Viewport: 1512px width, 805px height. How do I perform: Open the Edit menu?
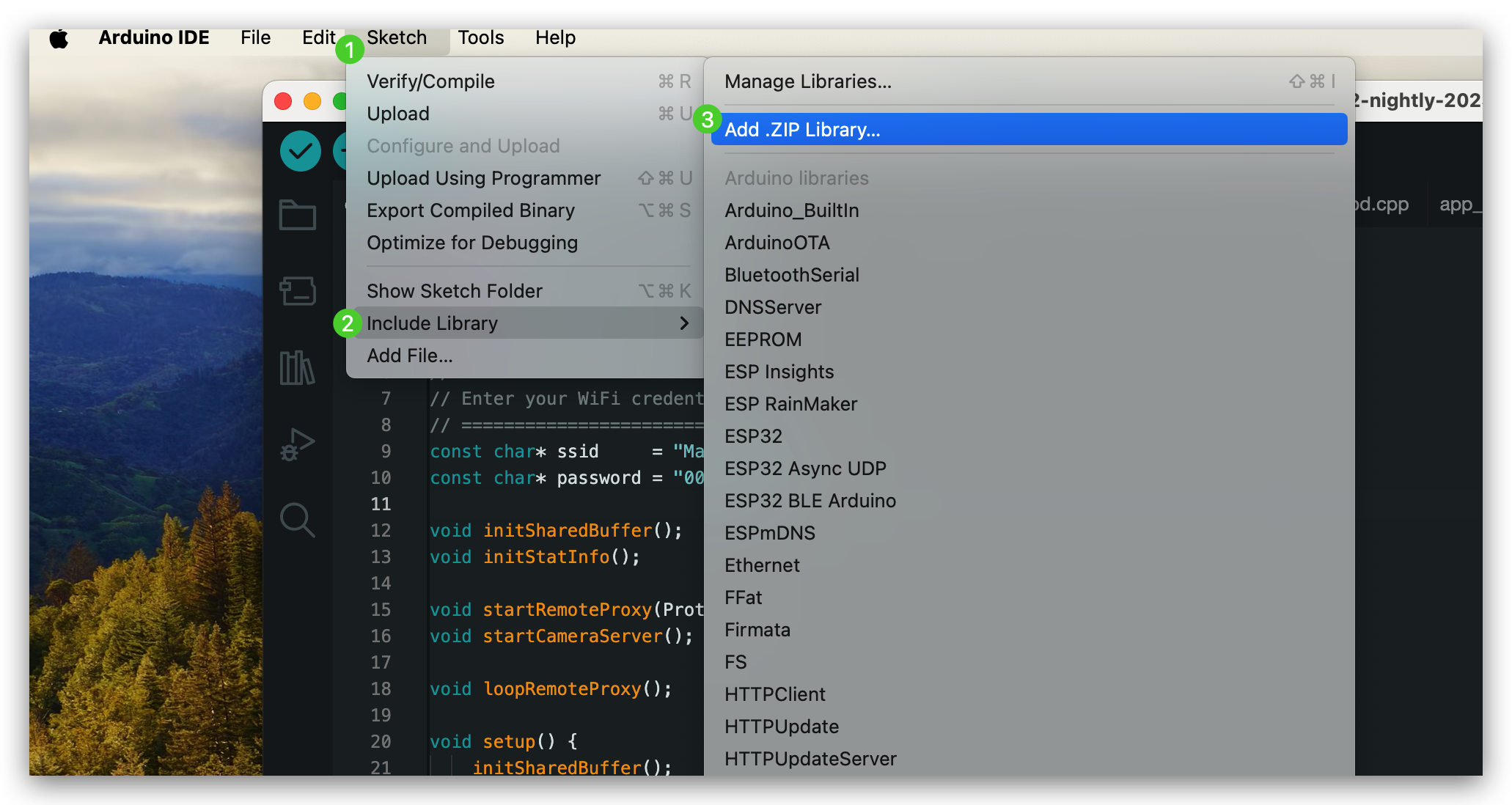click(x=318, y=38)
